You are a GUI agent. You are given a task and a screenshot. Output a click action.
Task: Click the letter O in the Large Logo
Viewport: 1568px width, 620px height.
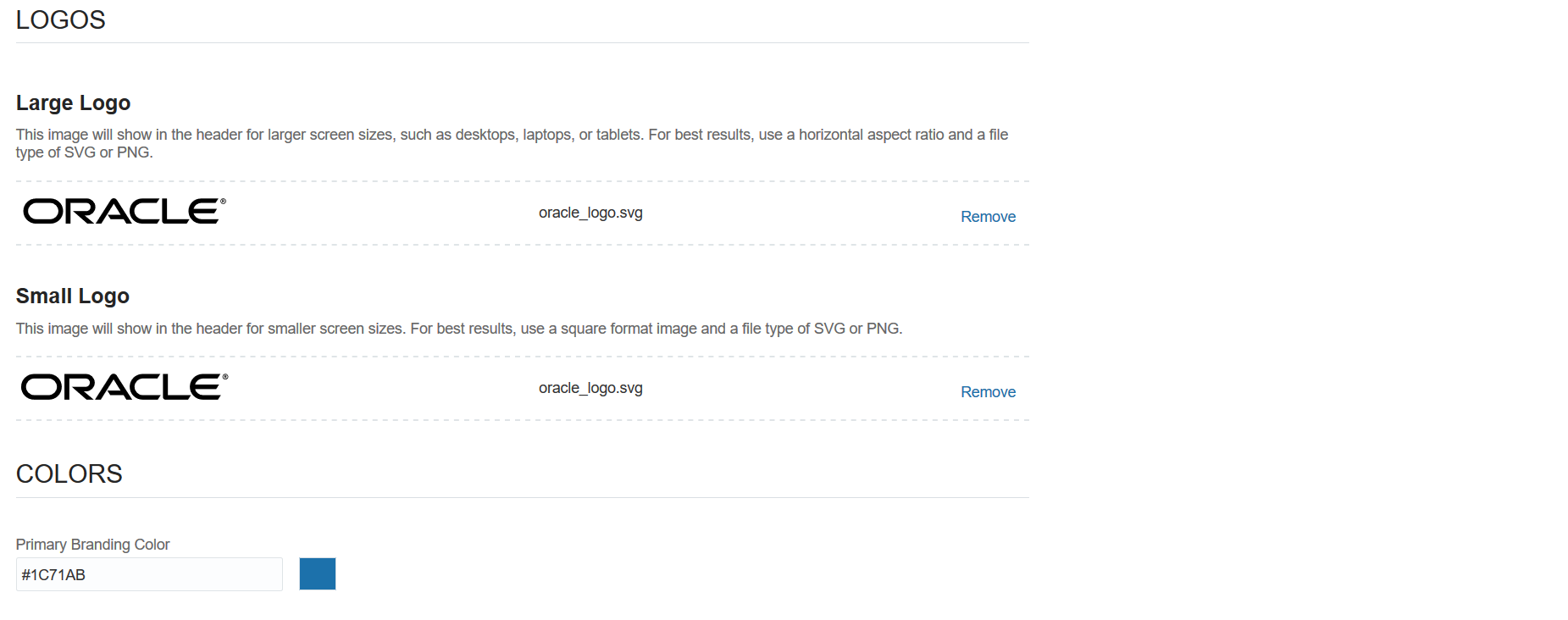point(42,212)
